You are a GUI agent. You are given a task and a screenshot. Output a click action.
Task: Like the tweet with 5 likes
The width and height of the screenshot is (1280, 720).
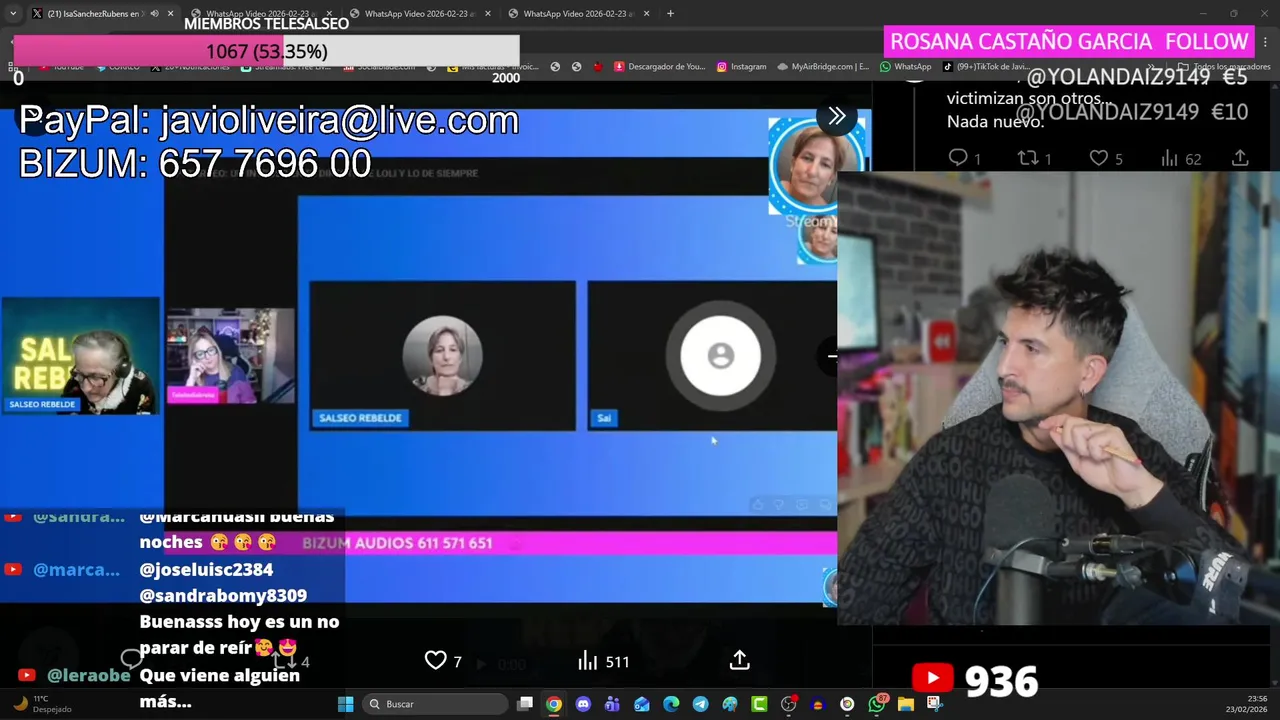click(1106, 158)
